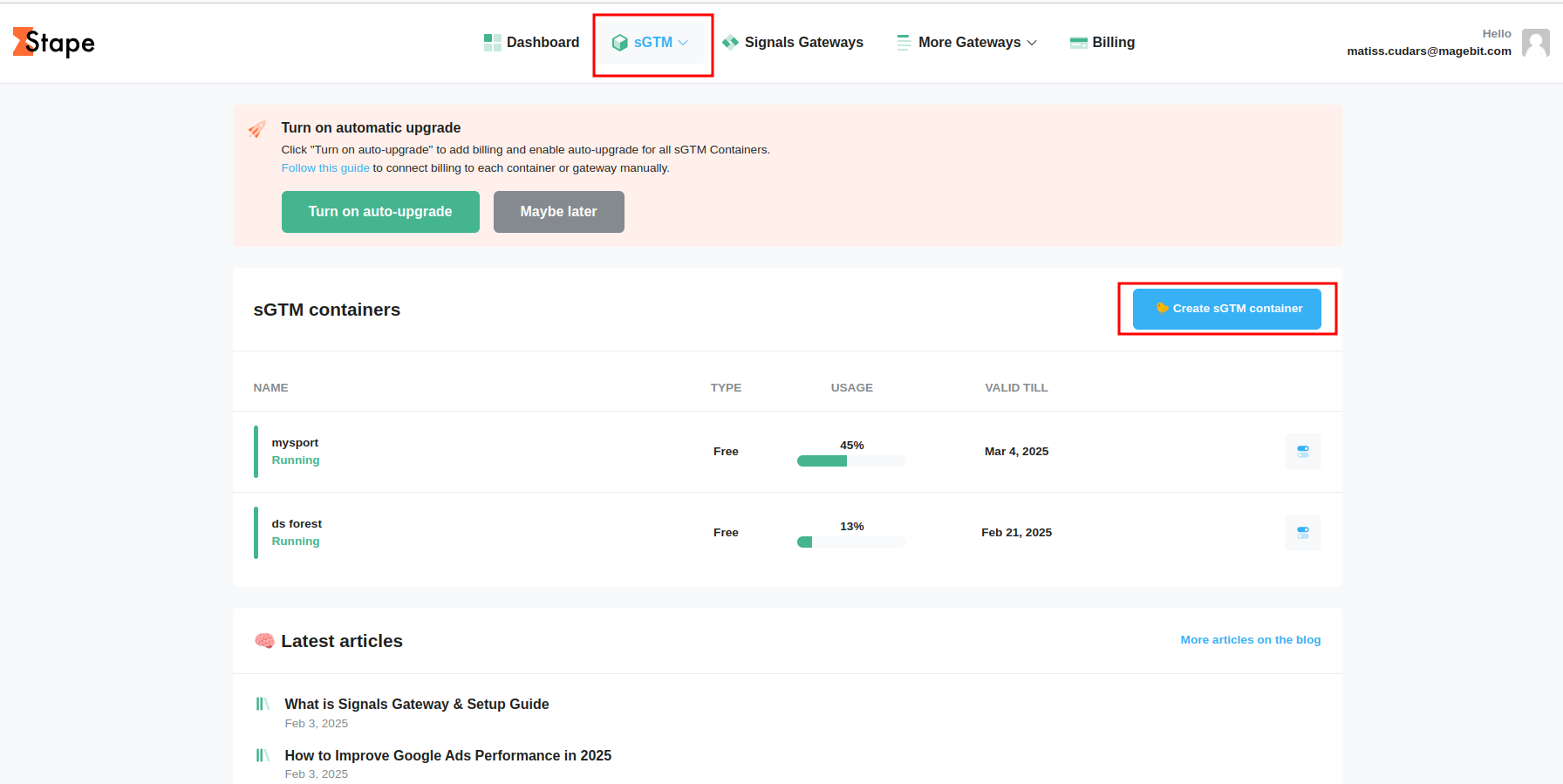Open 'How to Improve Google Ads Performance' article

[x=448, y=756]
